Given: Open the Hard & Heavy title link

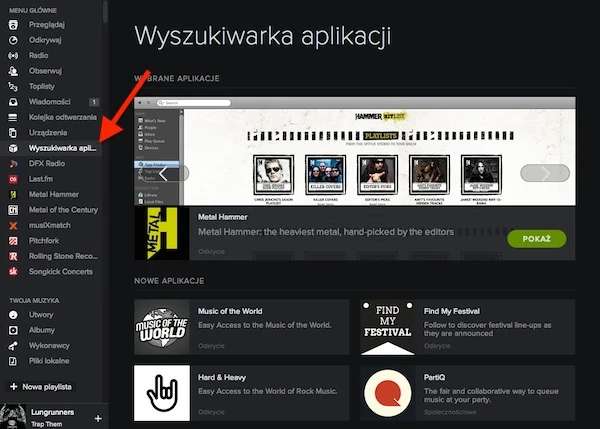Looking at the screenshot, I should (222, 377).
